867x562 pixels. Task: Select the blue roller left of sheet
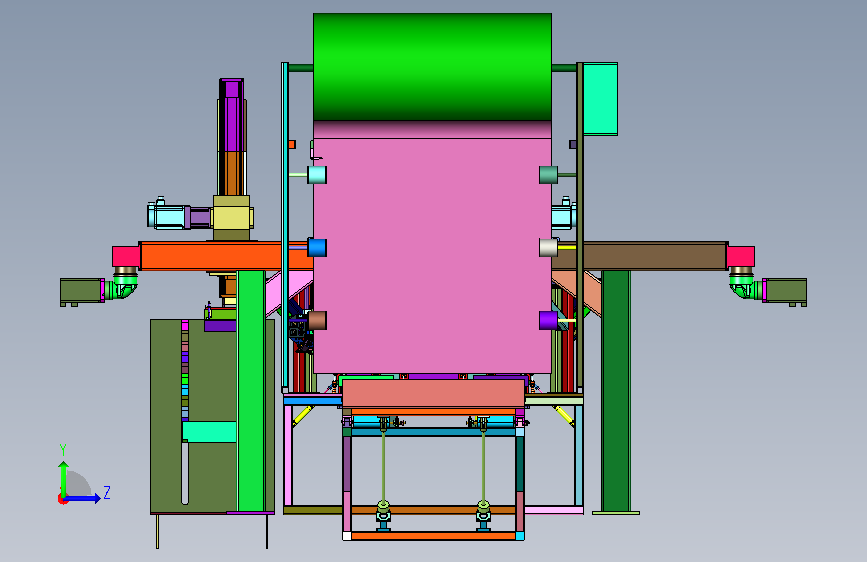317,247
